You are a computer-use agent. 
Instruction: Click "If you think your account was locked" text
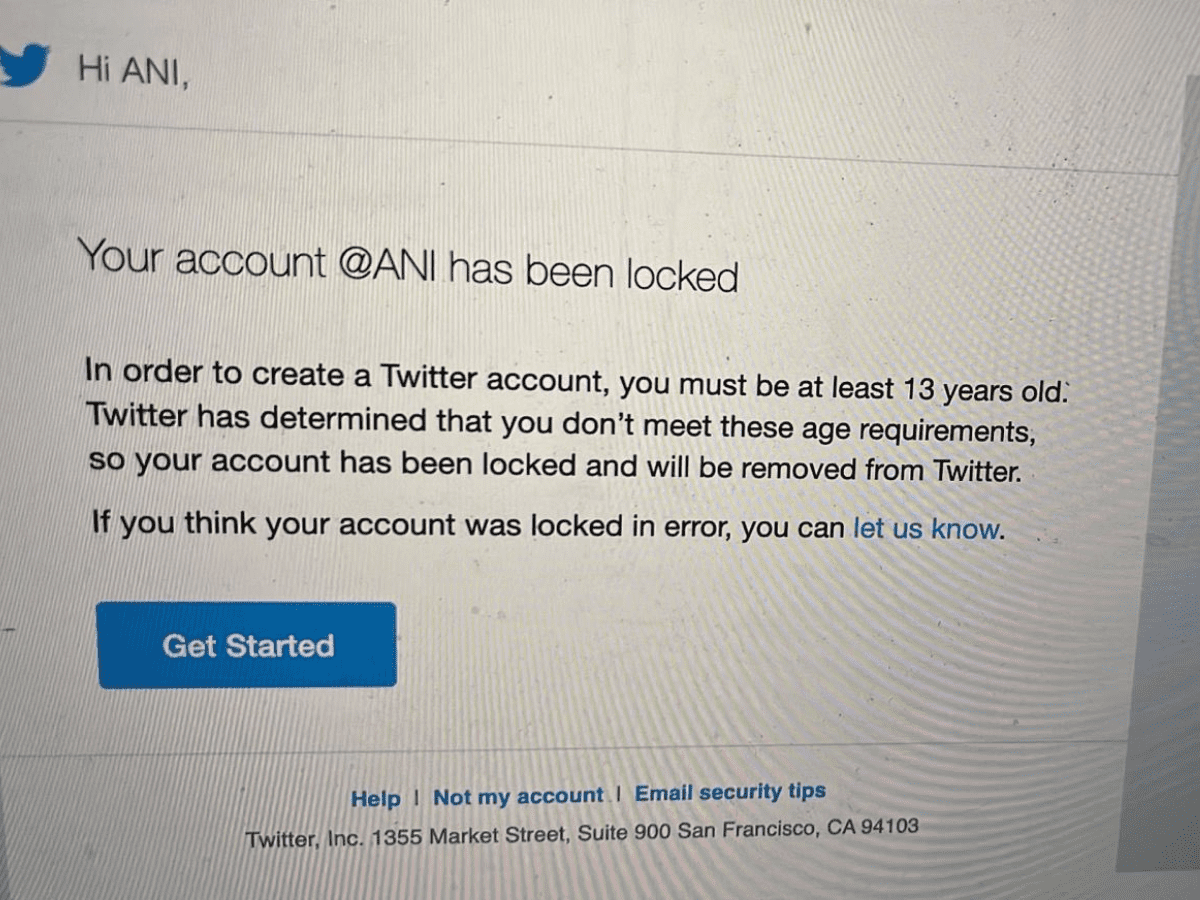coord(340,524)
